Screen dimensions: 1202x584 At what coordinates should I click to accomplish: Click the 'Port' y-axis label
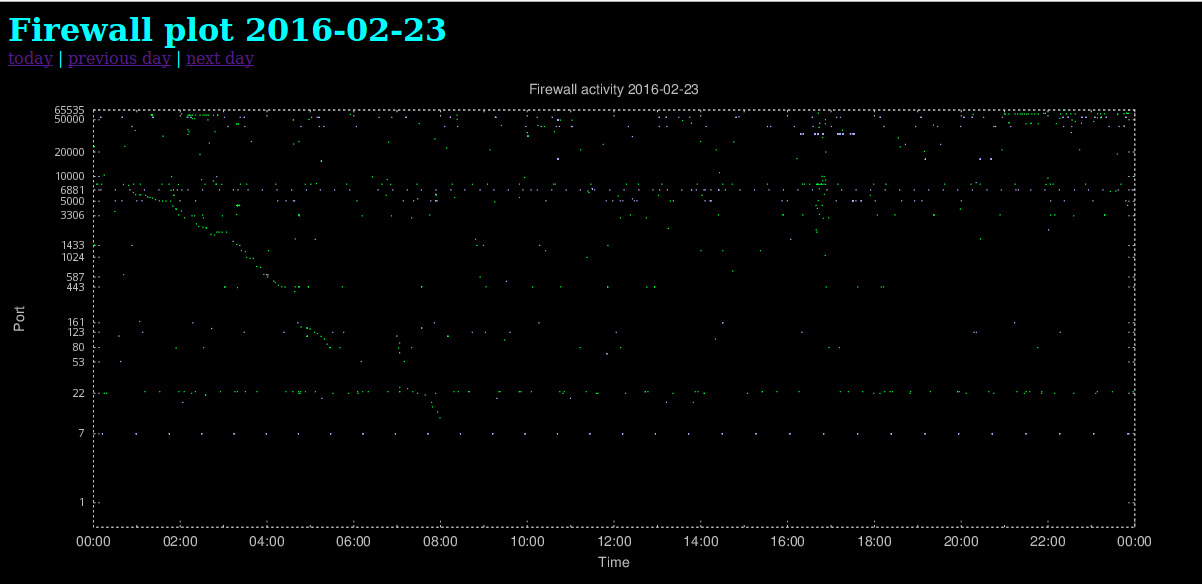pos(19,318)
